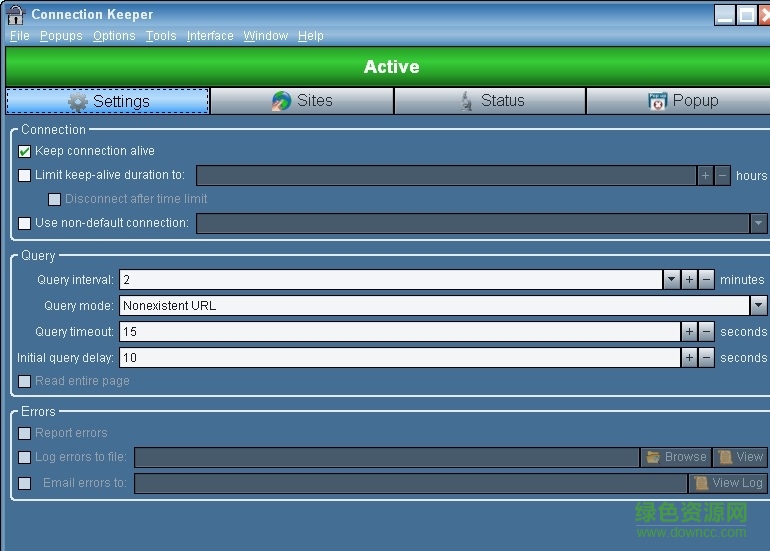Click the microscope icon on Status tab

click(466, 101)
